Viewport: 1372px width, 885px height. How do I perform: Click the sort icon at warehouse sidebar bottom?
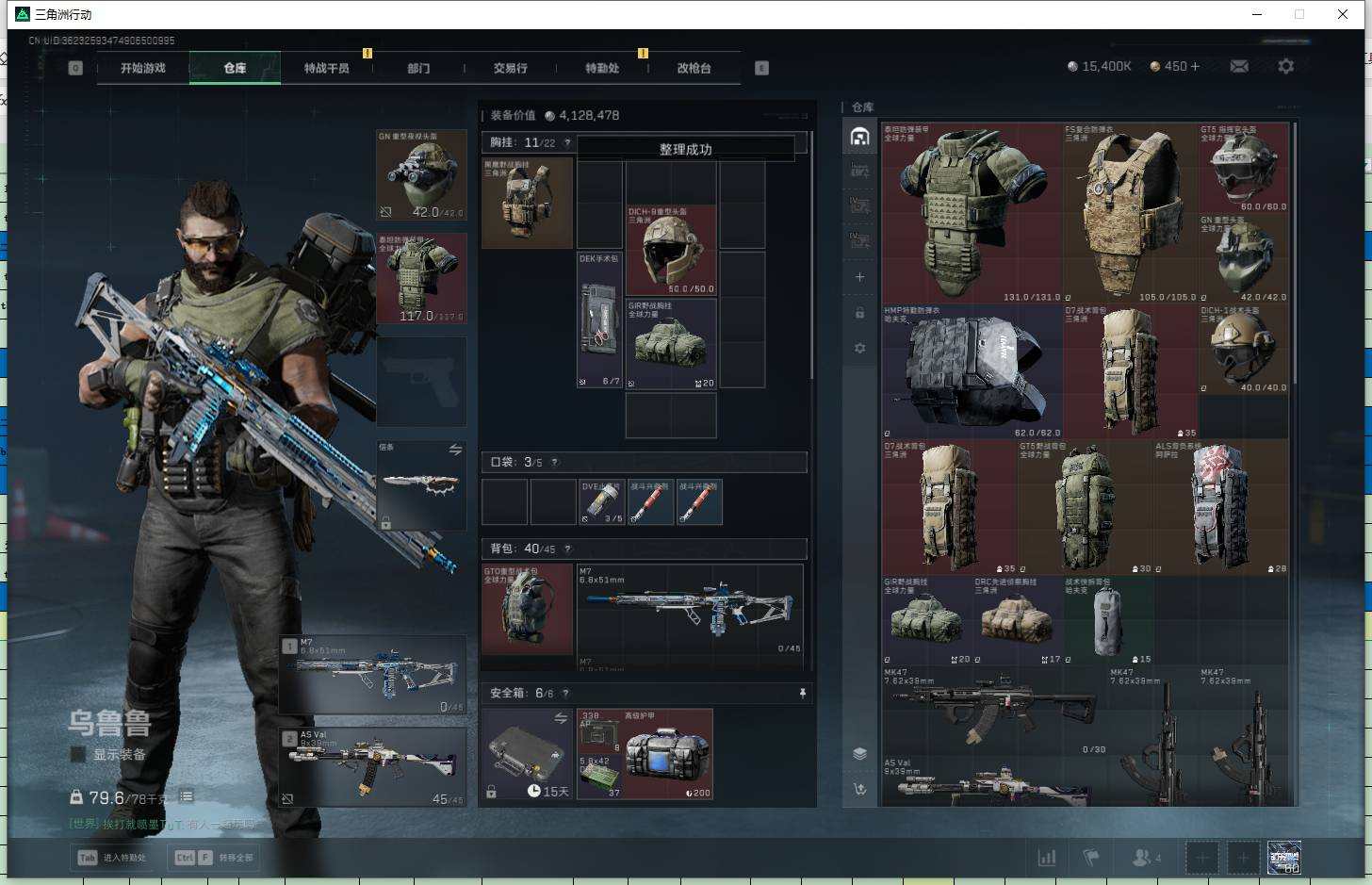pos(859,789)
